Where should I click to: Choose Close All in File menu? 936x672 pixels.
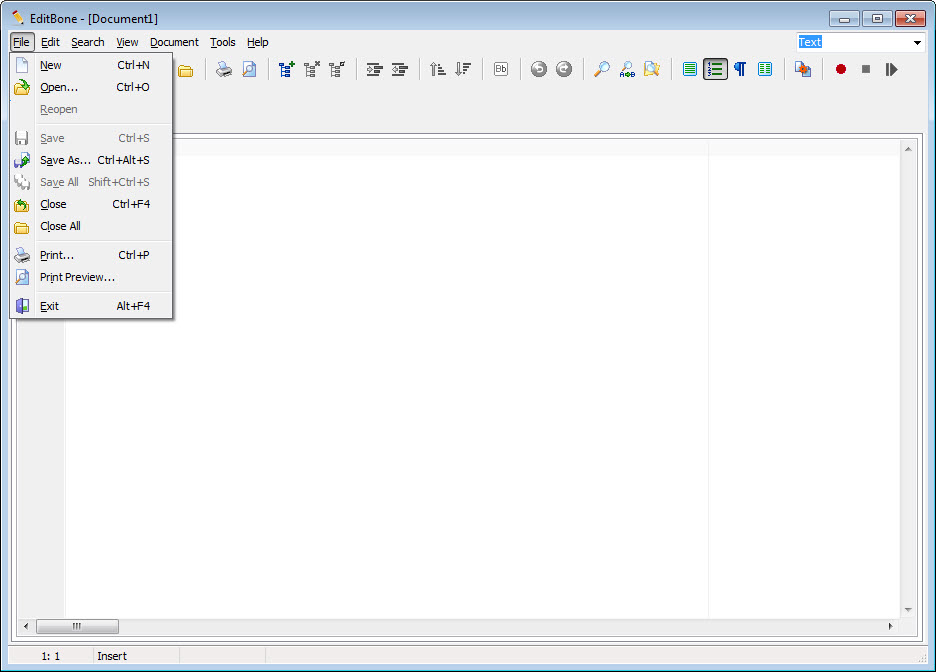point(91,226)
